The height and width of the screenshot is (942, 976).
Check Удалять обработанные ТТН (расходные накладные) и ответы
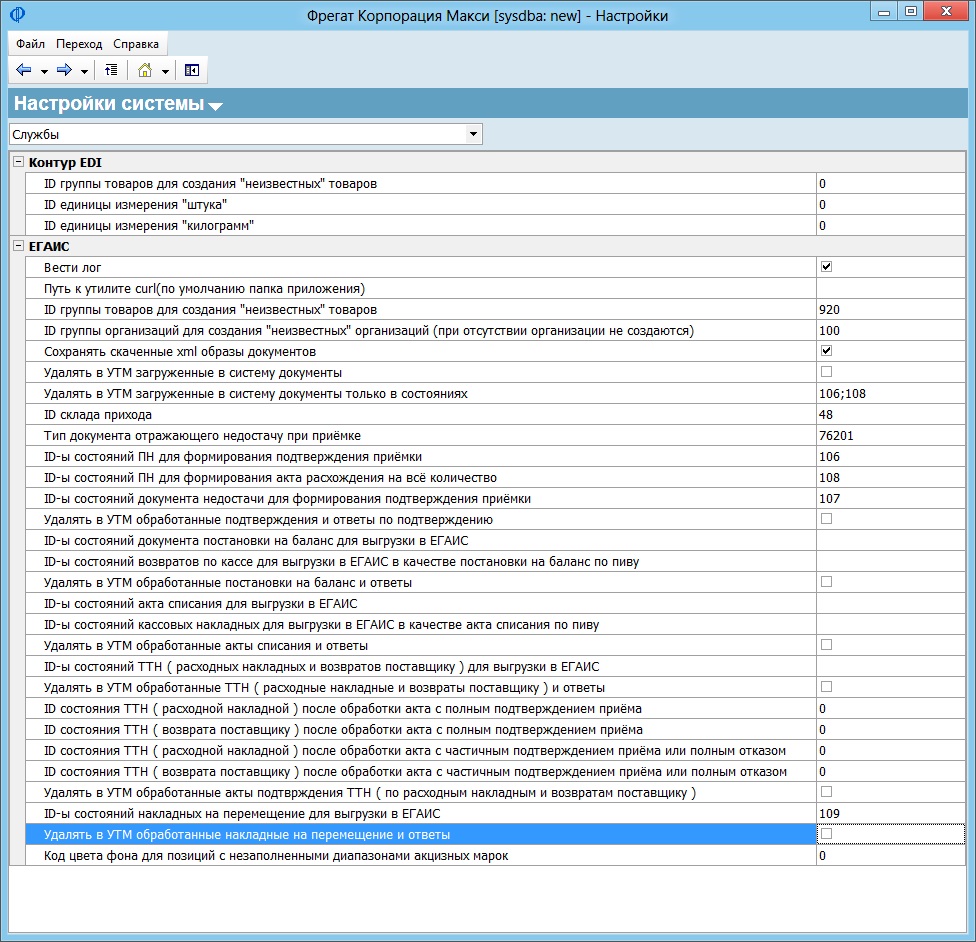tap(827, 687)
